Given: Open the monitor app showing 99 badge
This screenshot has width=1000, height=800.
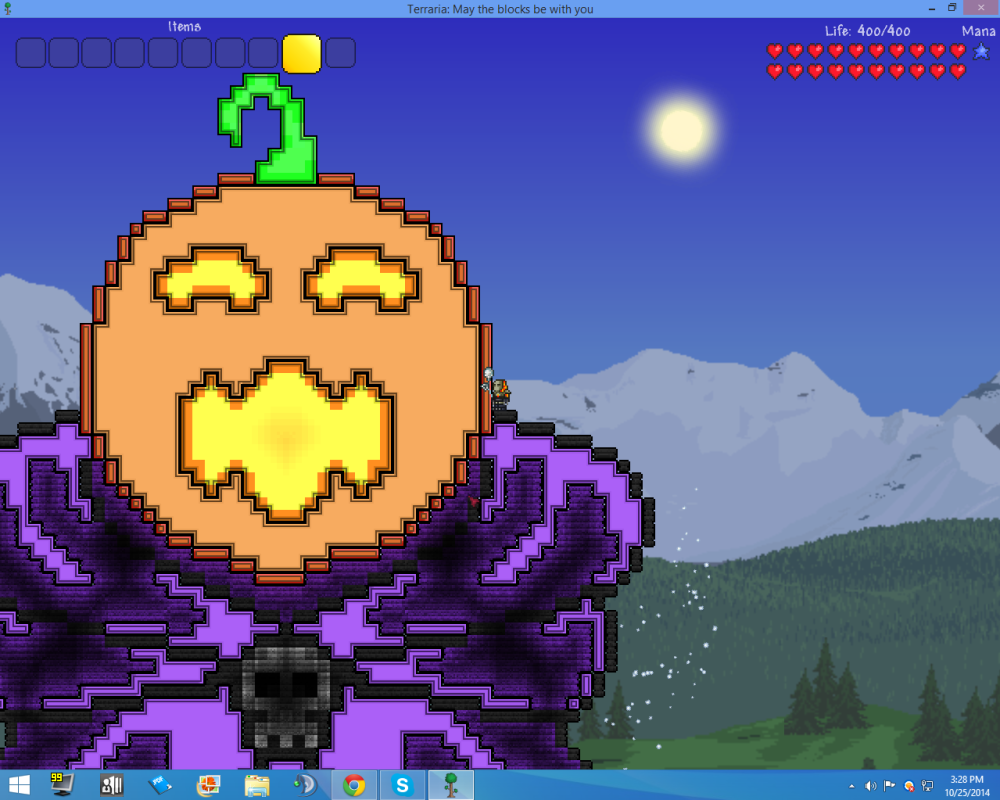Looking at the screenshot, I should pyautogui.click(x=62, y=784).
